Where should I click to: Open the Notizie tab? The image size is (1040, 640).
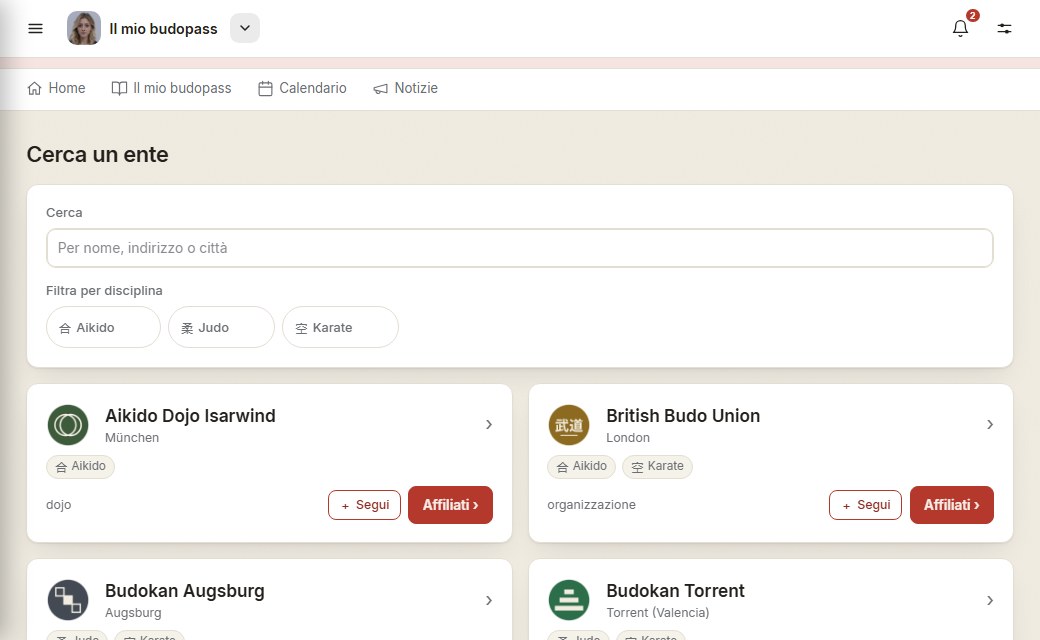[405, 88]
